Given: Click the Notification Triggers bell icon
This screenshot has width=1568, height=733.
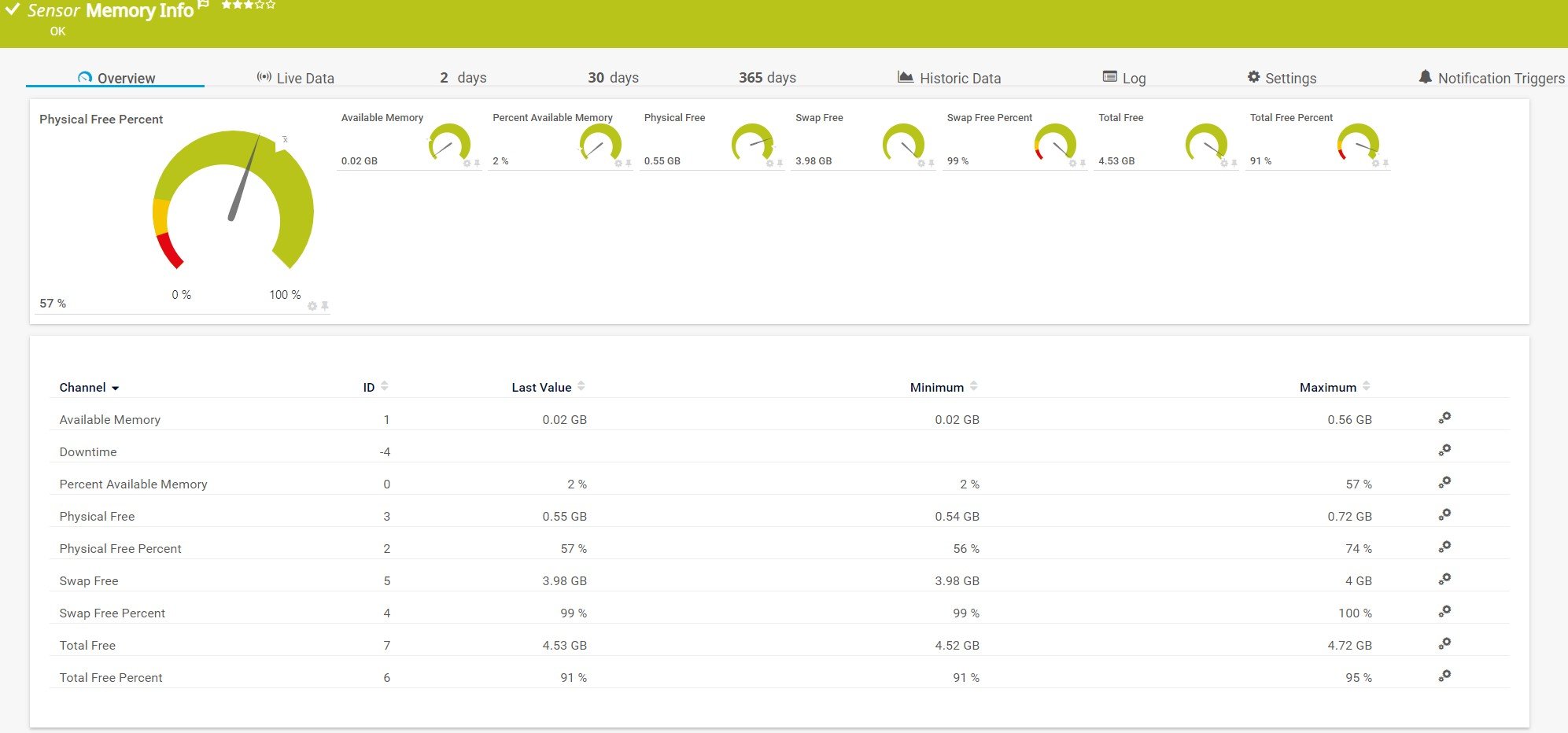Looking at the screenshot, I should (x=1427, y=76).
